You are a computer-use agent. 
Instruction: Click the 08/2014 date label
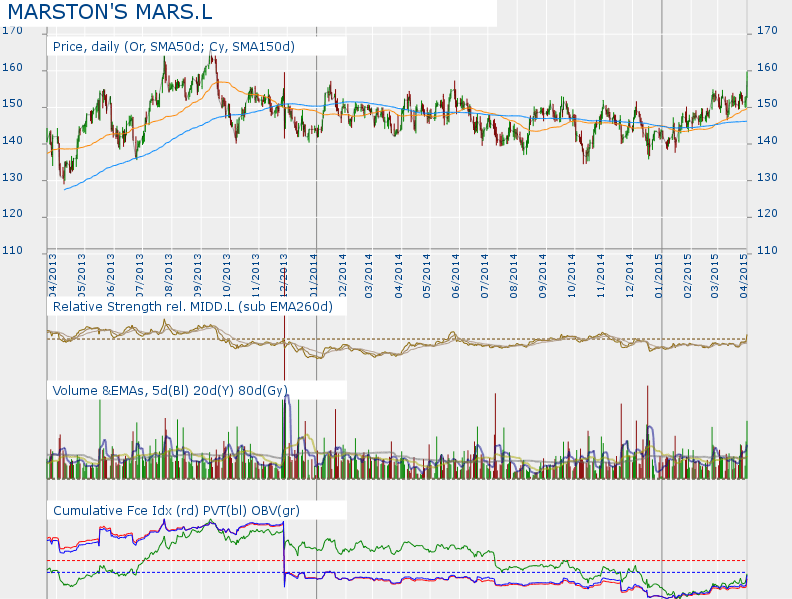pyautogui.click(x=514, y=276)
